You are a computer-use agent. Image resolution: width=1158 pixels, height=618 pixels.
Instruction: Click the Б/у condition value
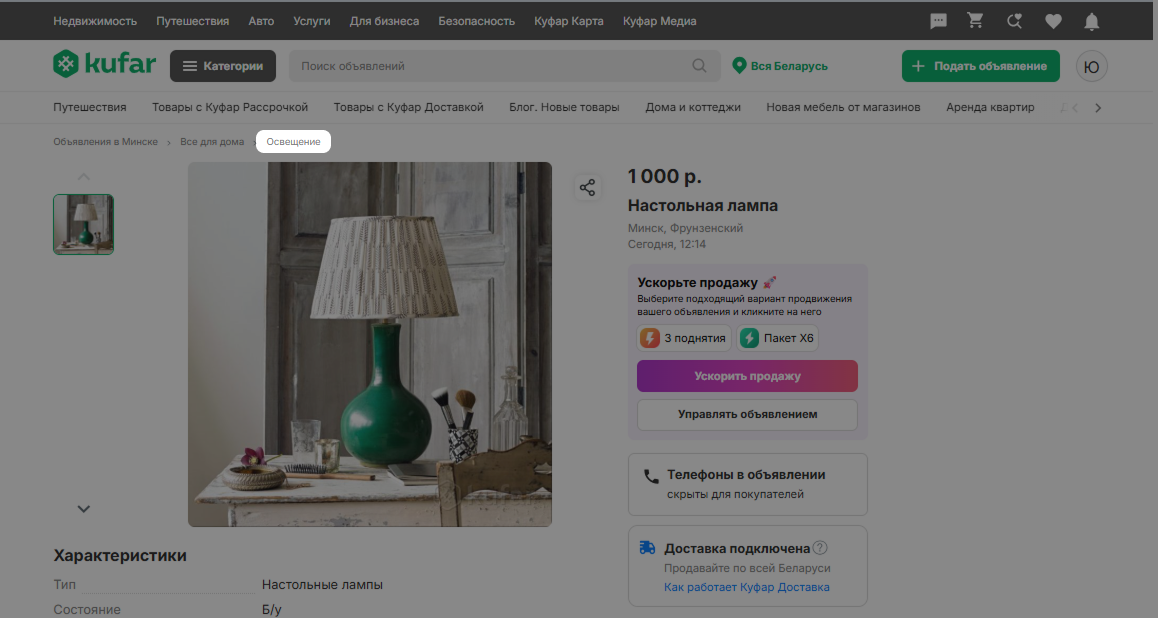(272, 610)
